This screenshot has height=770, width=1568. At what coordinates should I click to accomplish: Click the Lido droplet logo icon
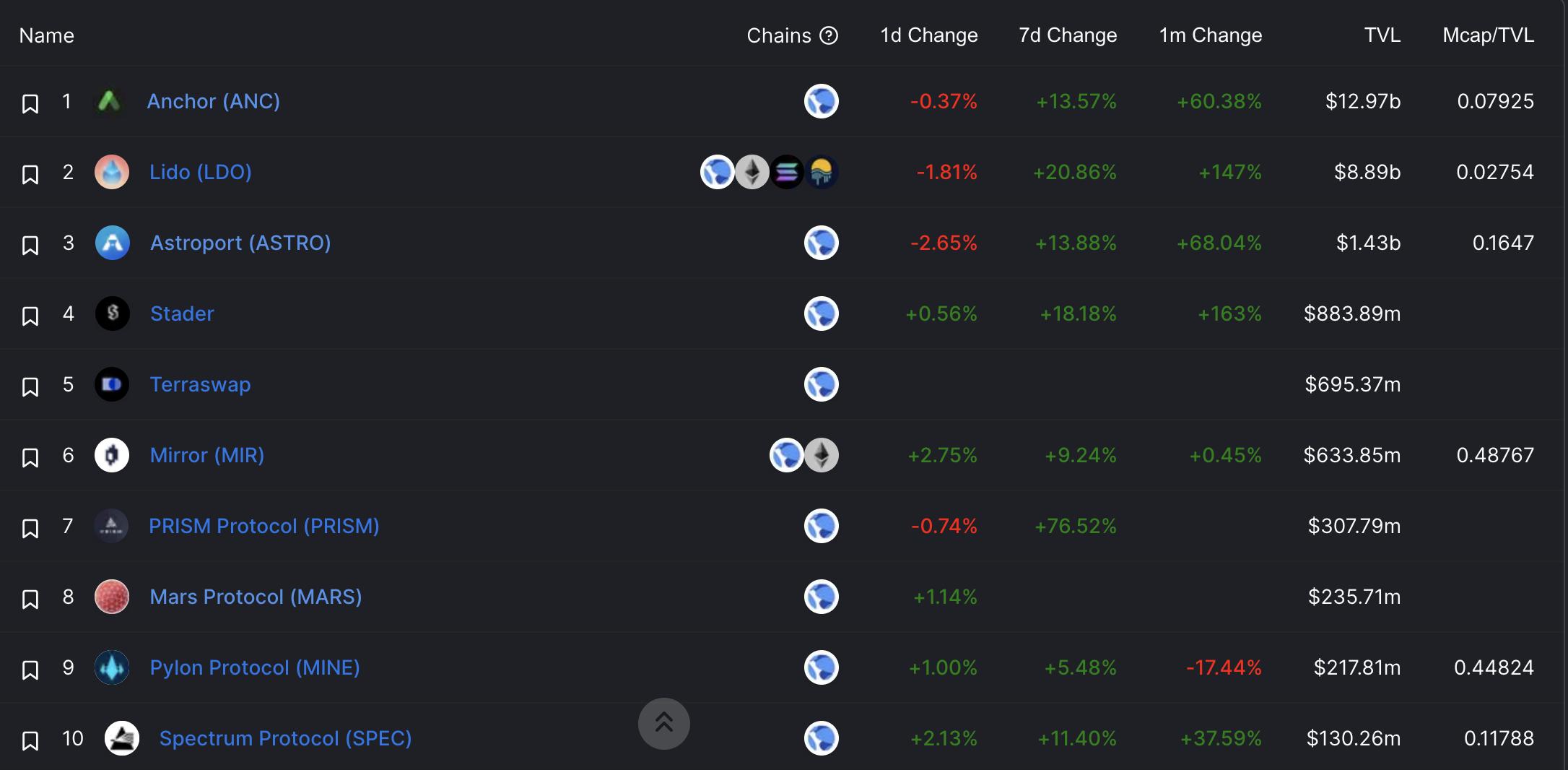coord(112,172)
